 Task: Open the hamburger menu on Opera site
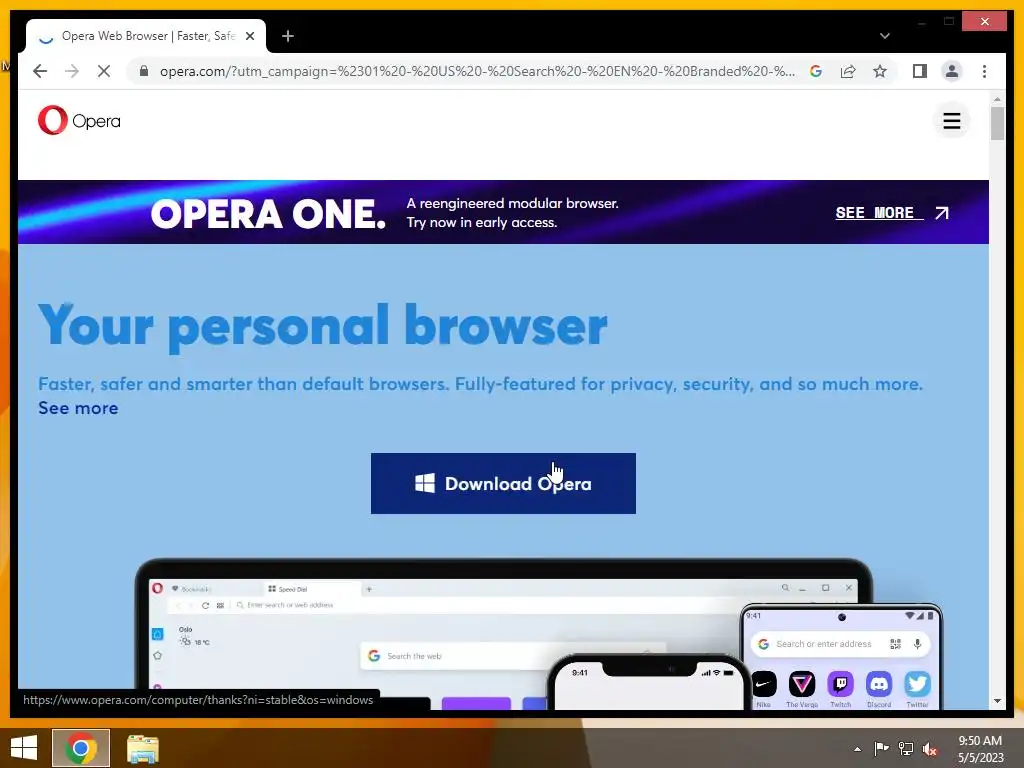[x=952, y=121]
